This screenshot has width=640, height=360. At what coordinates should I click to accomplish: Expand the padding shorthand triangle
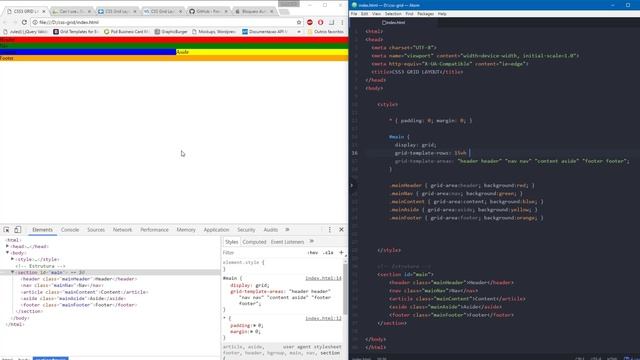pyautogui.click(x=255, y=326)
